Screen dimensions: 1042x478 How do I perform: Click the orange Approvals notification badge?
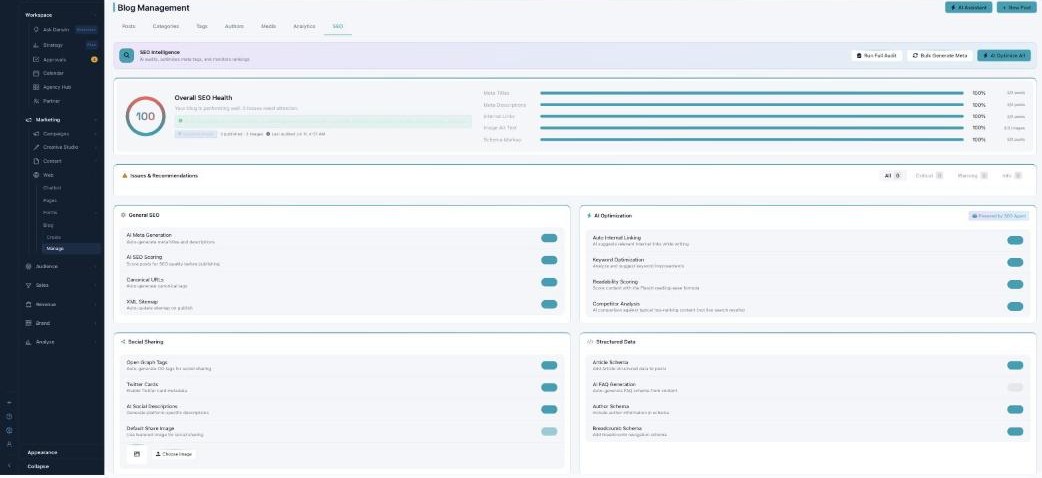click(x=94, y=60)
